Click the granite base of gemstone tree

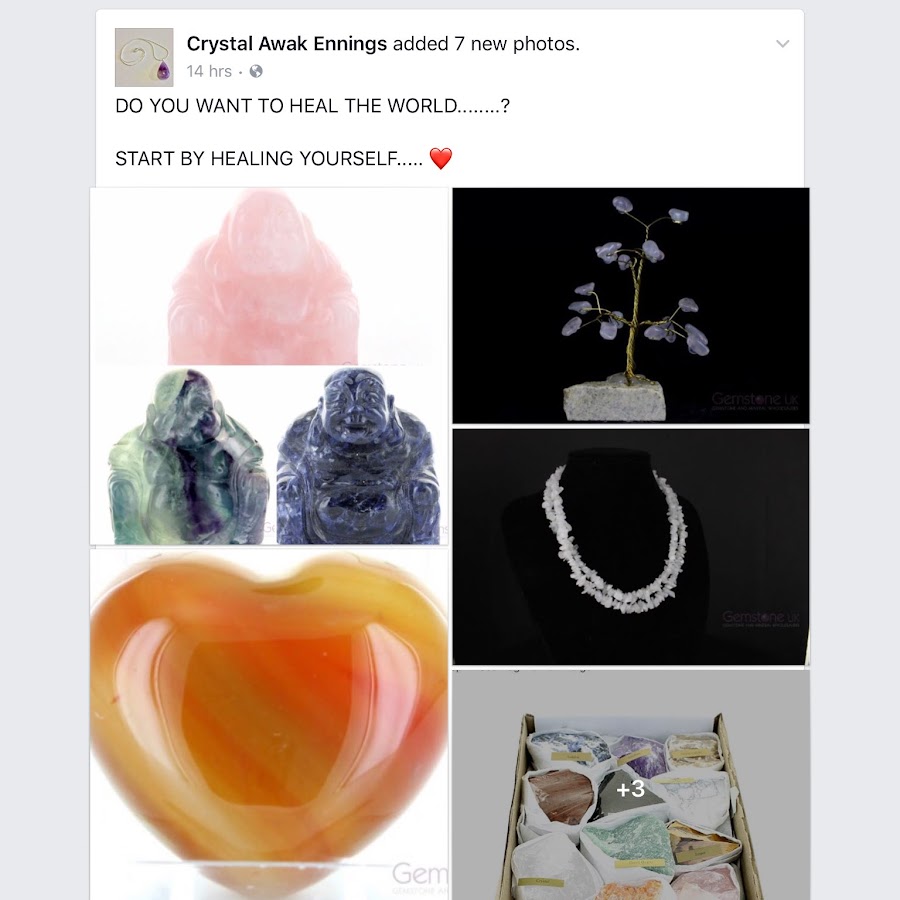[615, 401]
